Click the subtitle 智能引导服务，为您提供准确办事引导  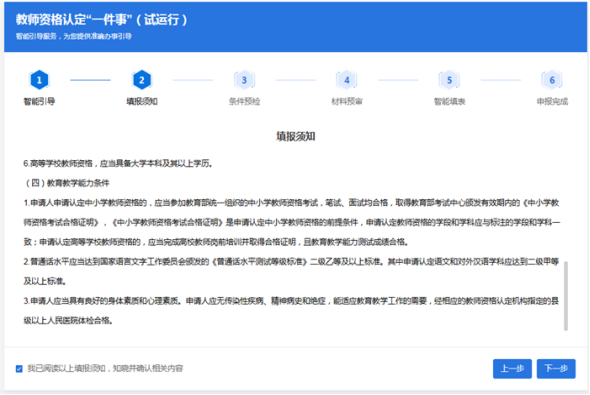(74, 36)
